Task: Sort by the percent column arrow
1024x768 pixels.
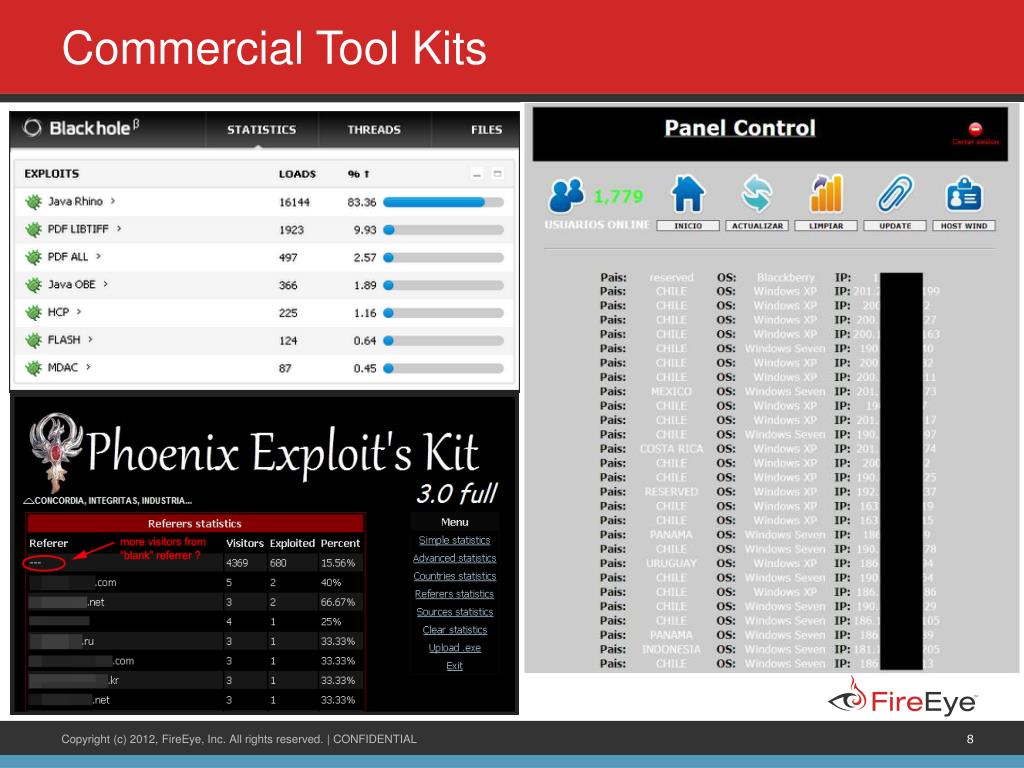Action: 367,174
